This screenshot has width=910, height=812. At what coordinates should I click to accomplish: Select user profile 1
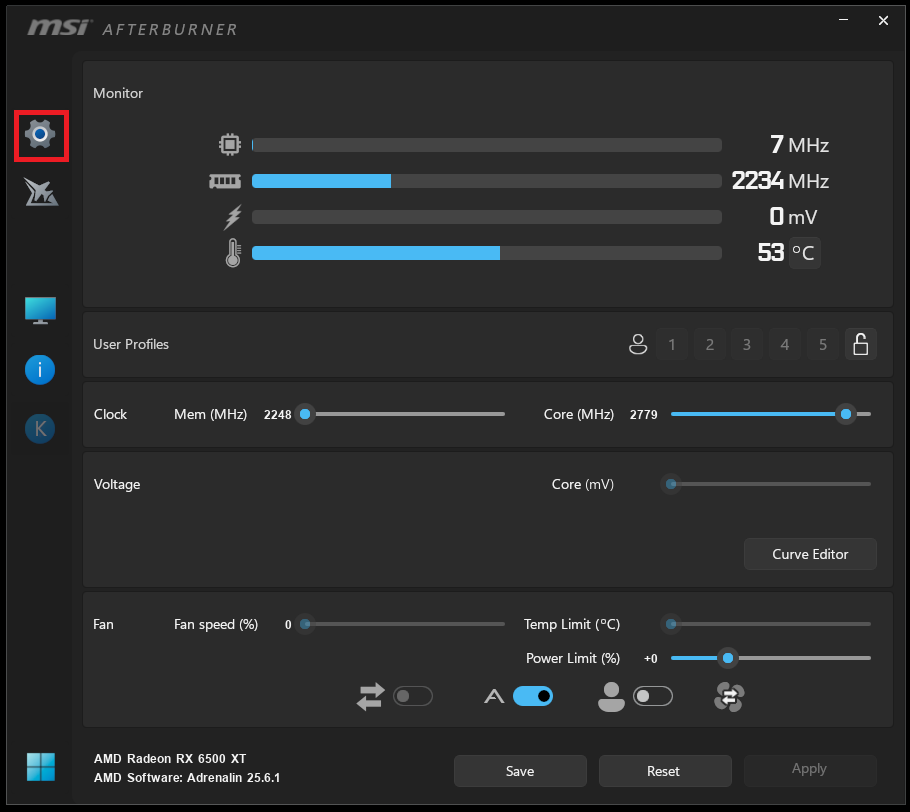click(672, 344)
